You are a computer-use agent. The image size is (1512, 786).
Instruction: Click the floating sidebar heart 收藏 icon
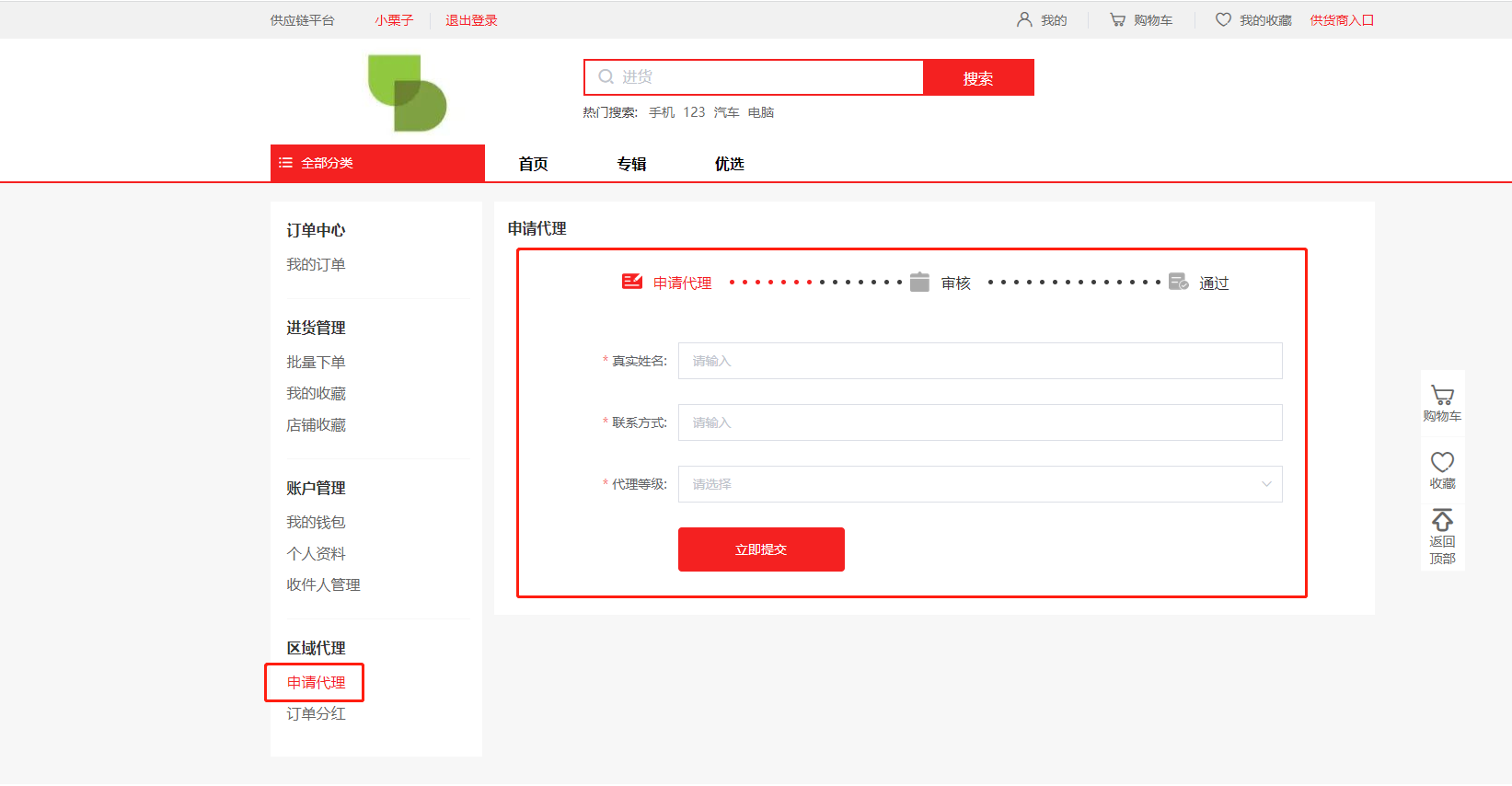pos(1442,462)
